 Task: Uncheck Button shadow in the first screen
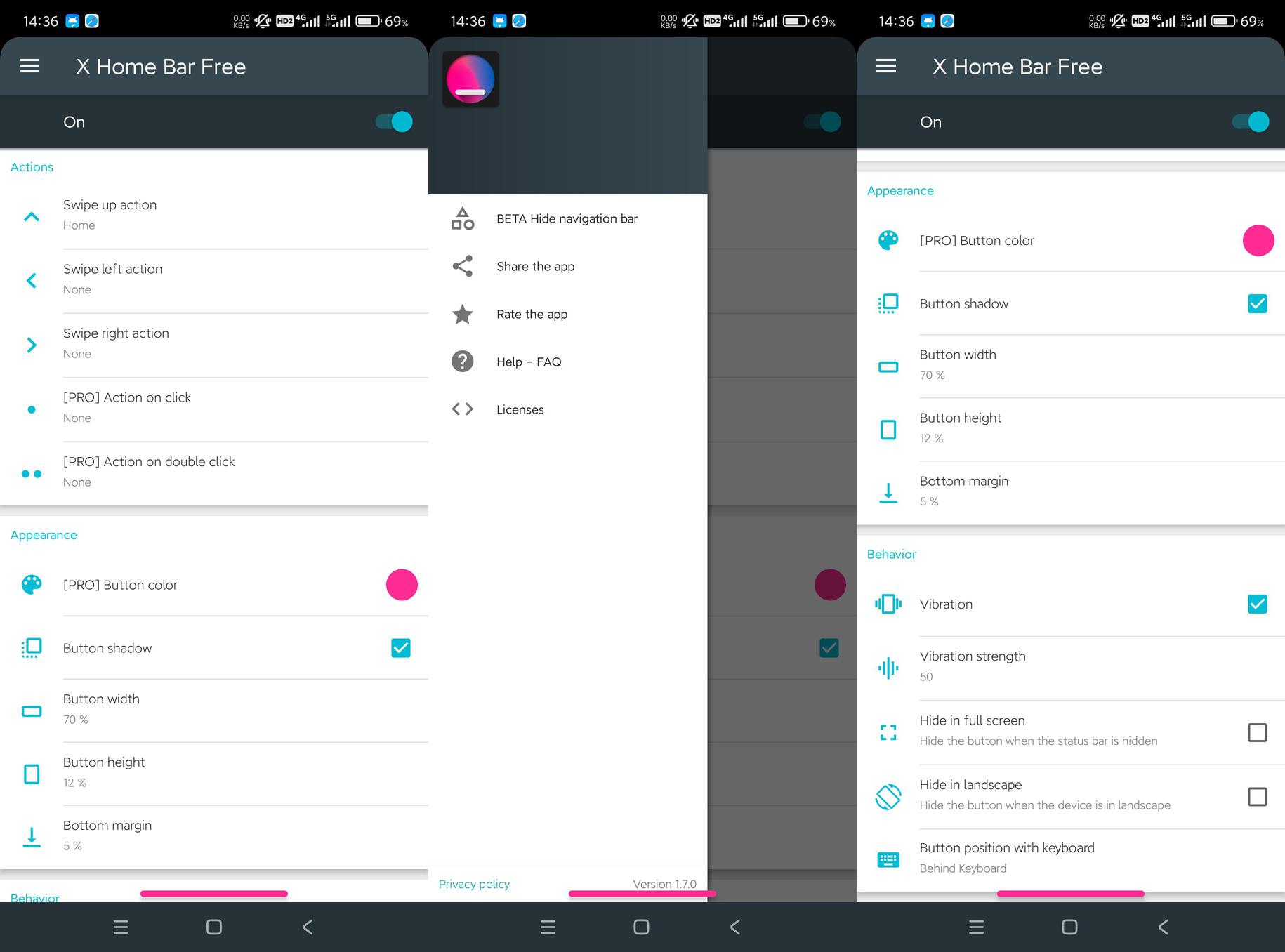pos(401,648)
